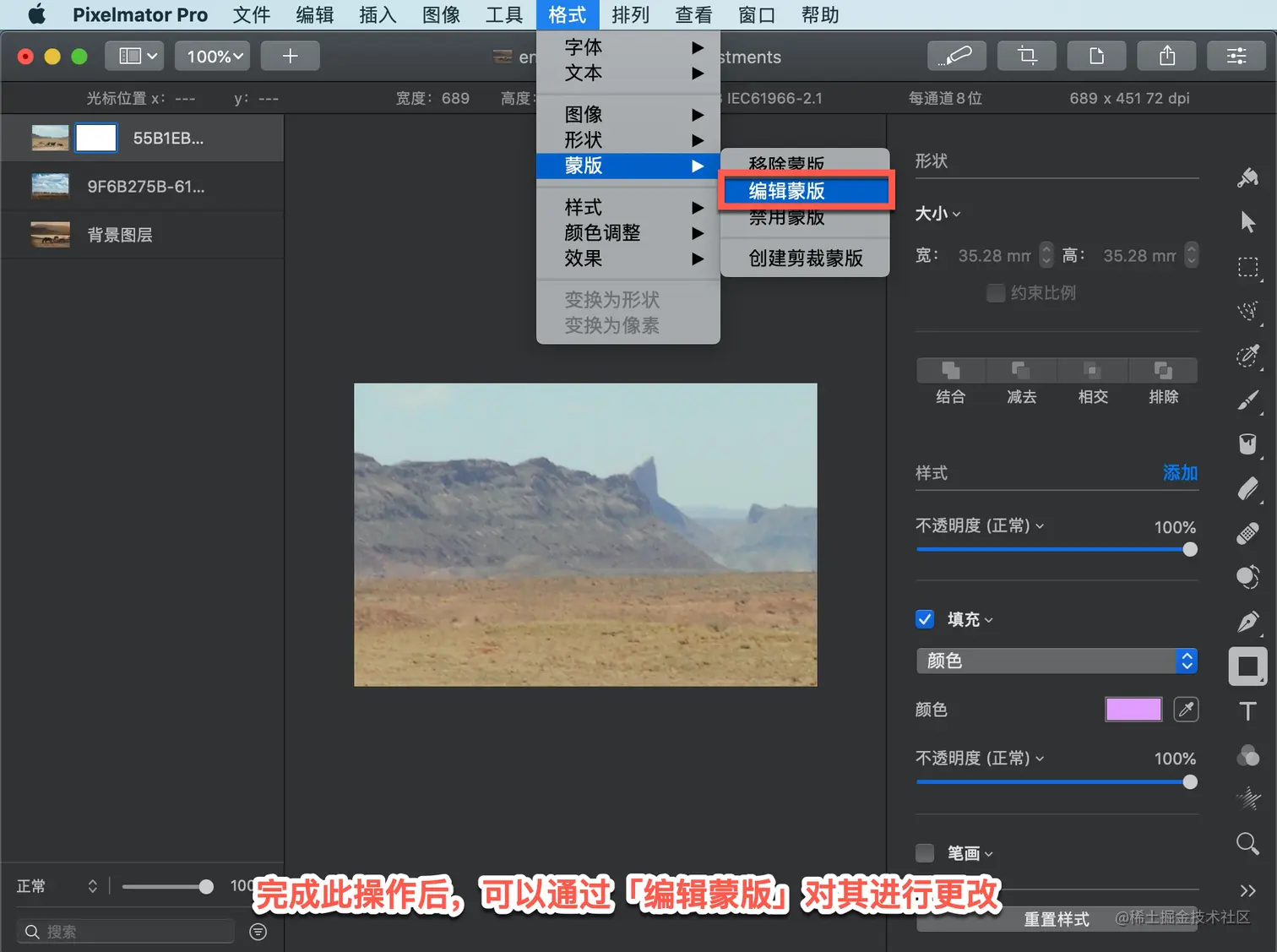
Task: Click the Intersect (相交) shape icon
Action: coord(1092,370)
